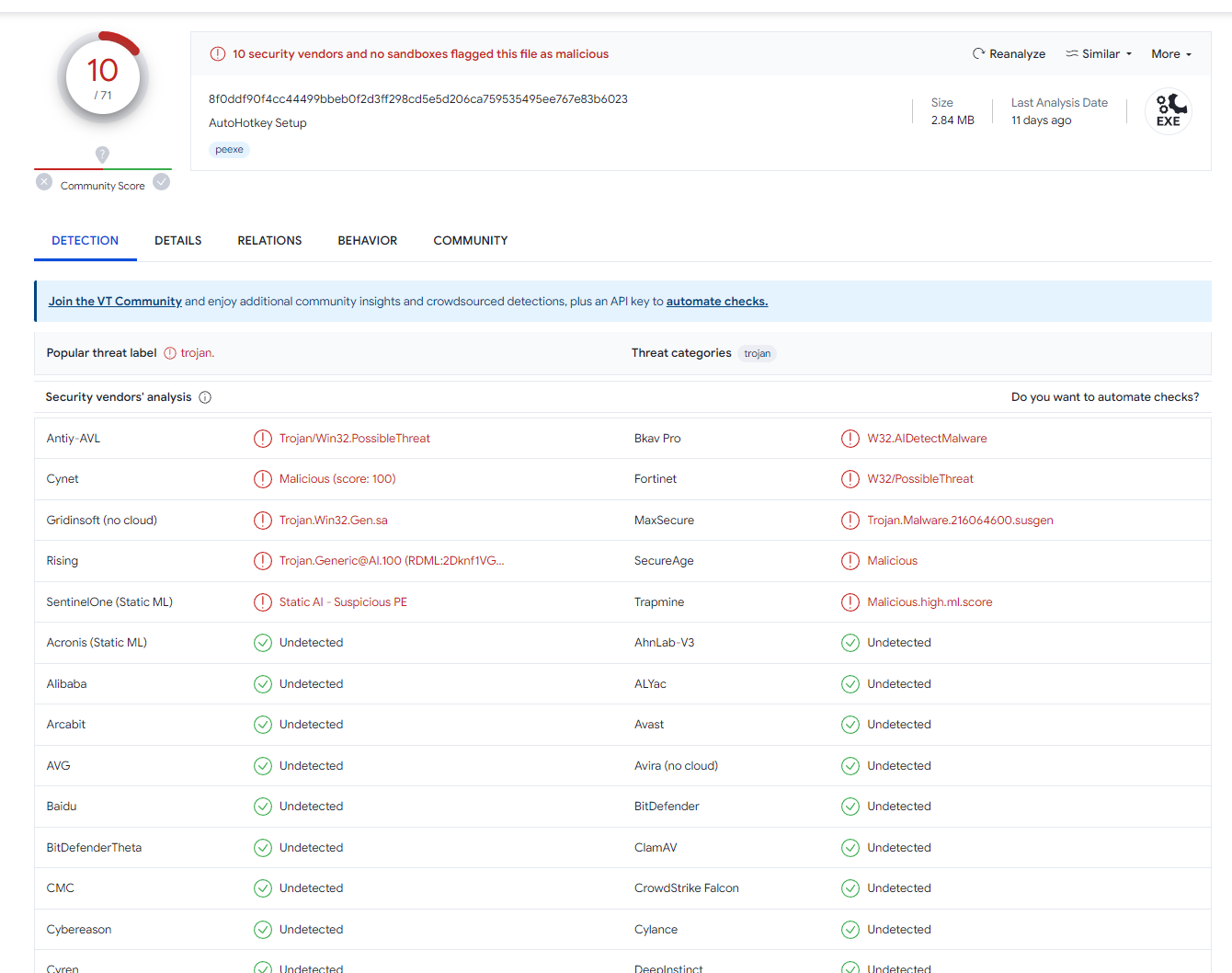
Task: Open the Similar dropdown
Action: (1098, 53)
